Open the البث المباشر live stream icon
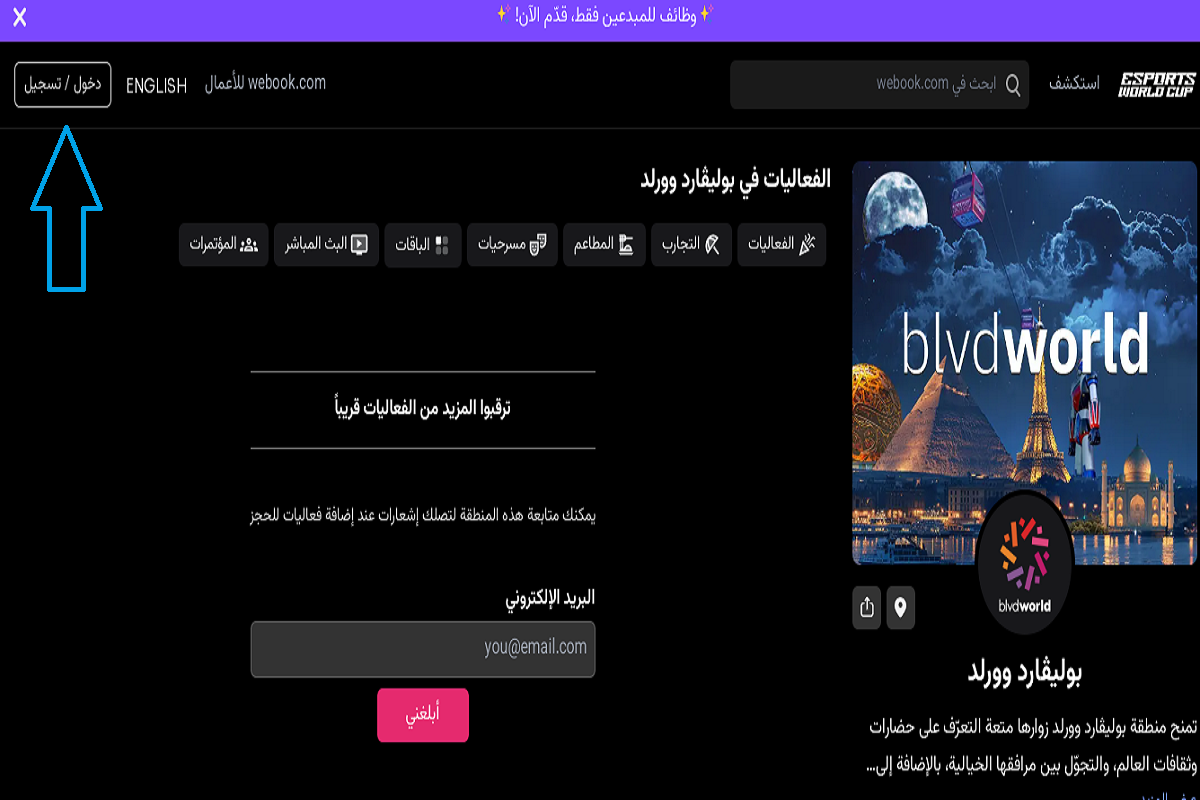Screen dimensions: 1200x800 (x=360, y=245)
